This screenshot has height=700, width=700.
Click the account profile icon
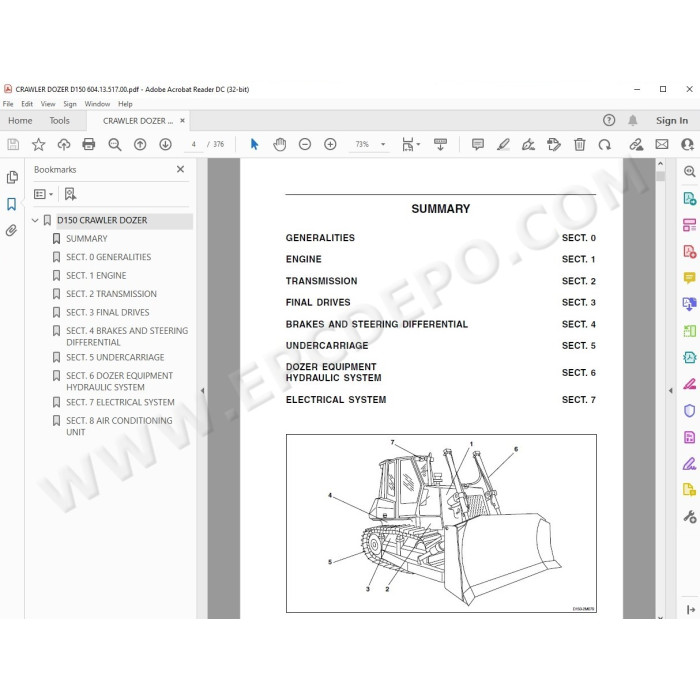[688, 144]
